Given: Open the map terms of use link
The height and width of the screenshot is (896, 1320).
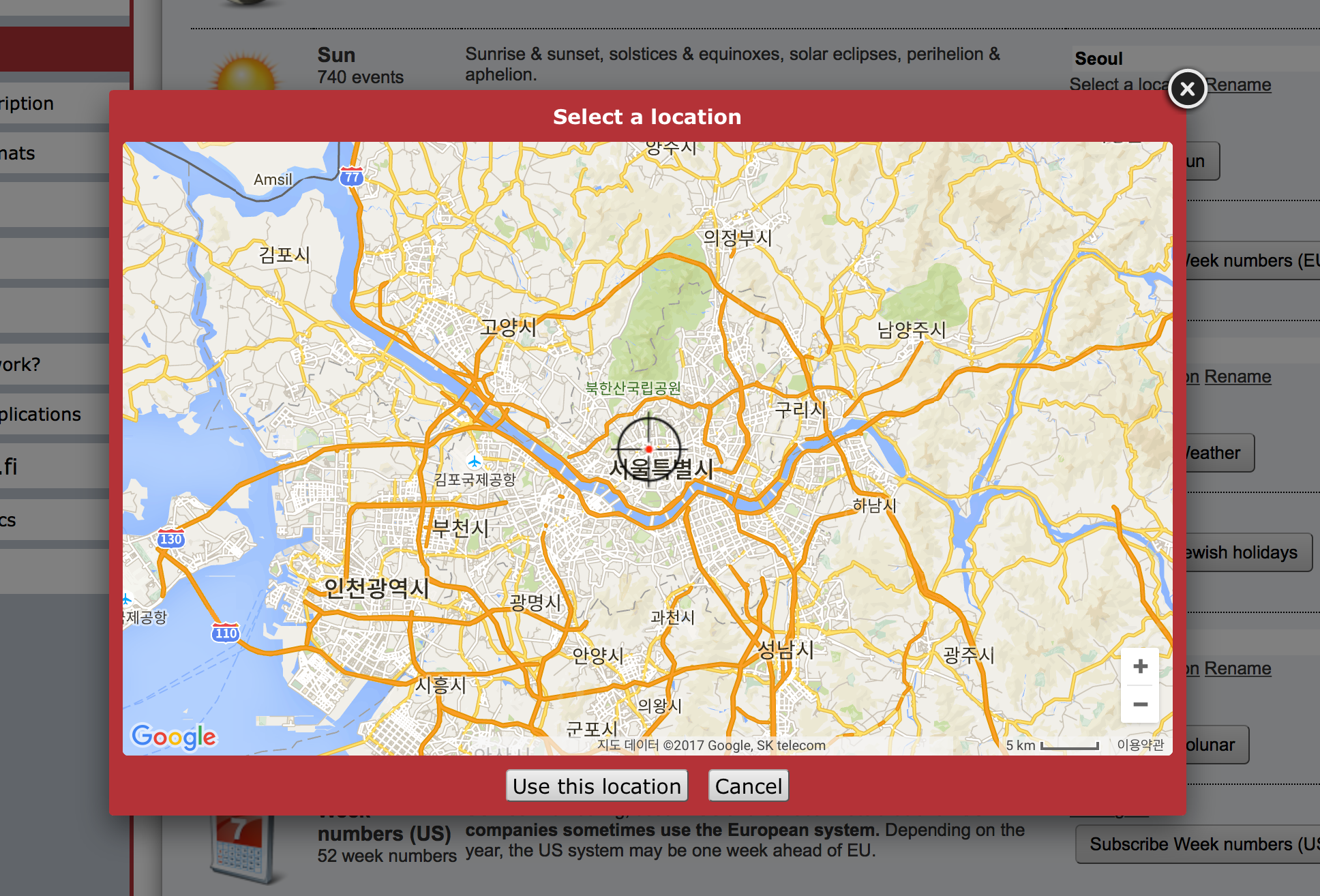Looking at the screenshot, I should click(1140, 745).
